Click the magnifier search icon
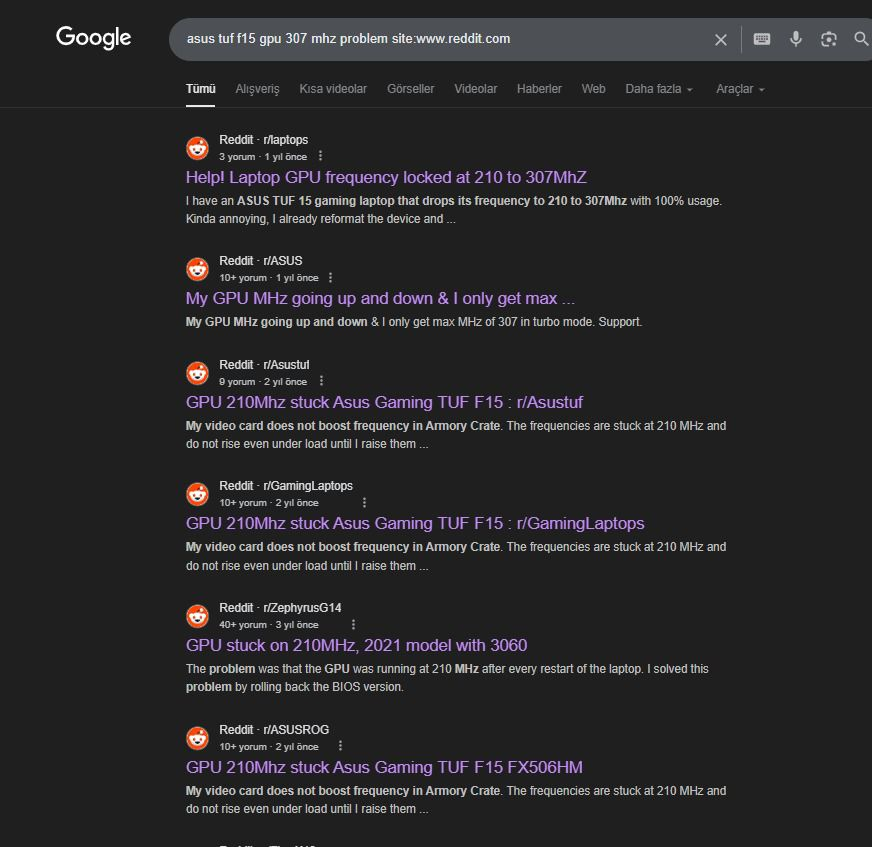Viewport: 872px width, 847px height. (861, 39)
